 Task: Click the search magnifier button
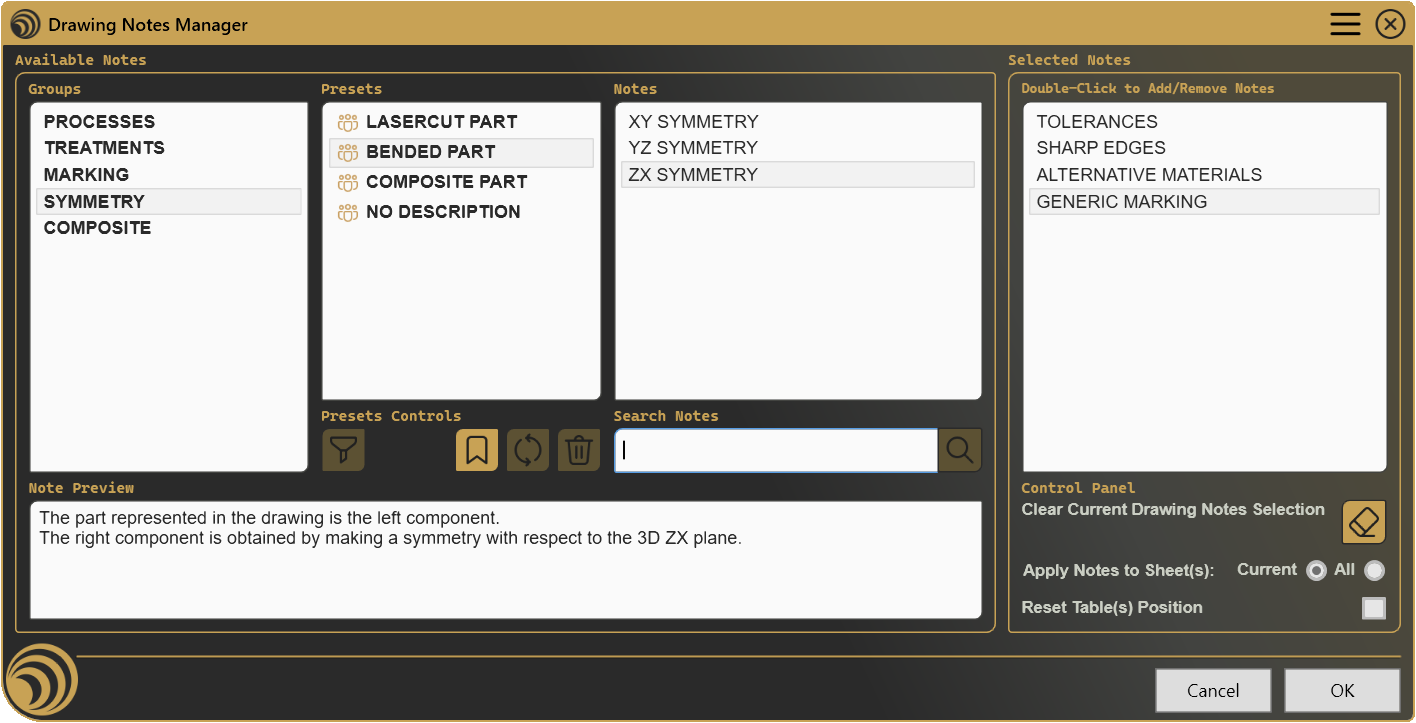click(x=960, y=450)
